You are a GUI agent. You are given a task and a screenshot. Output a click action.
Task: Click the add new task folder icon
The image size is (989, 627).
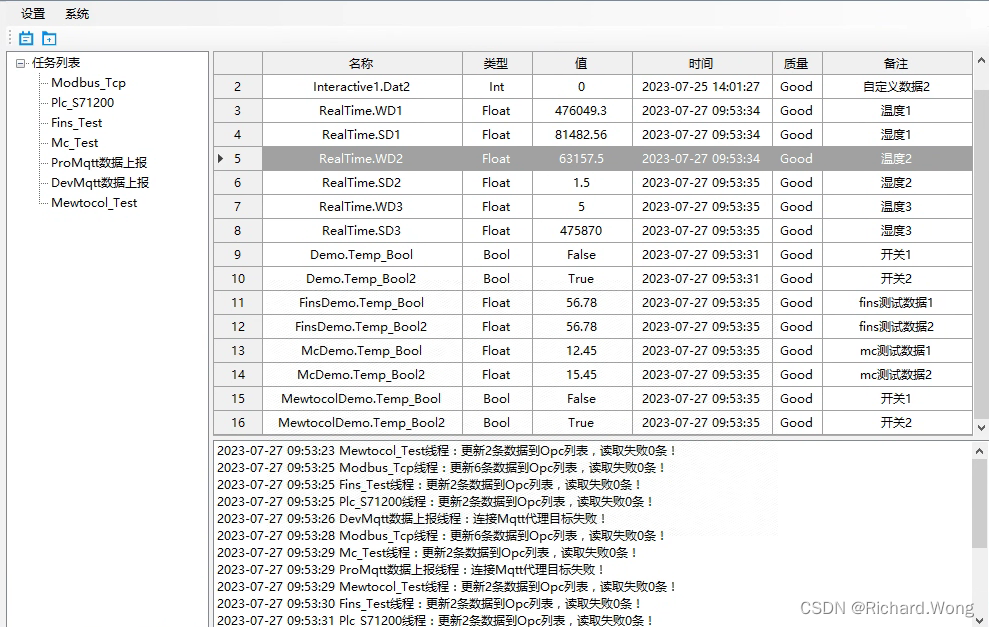(x=49, y=38)
